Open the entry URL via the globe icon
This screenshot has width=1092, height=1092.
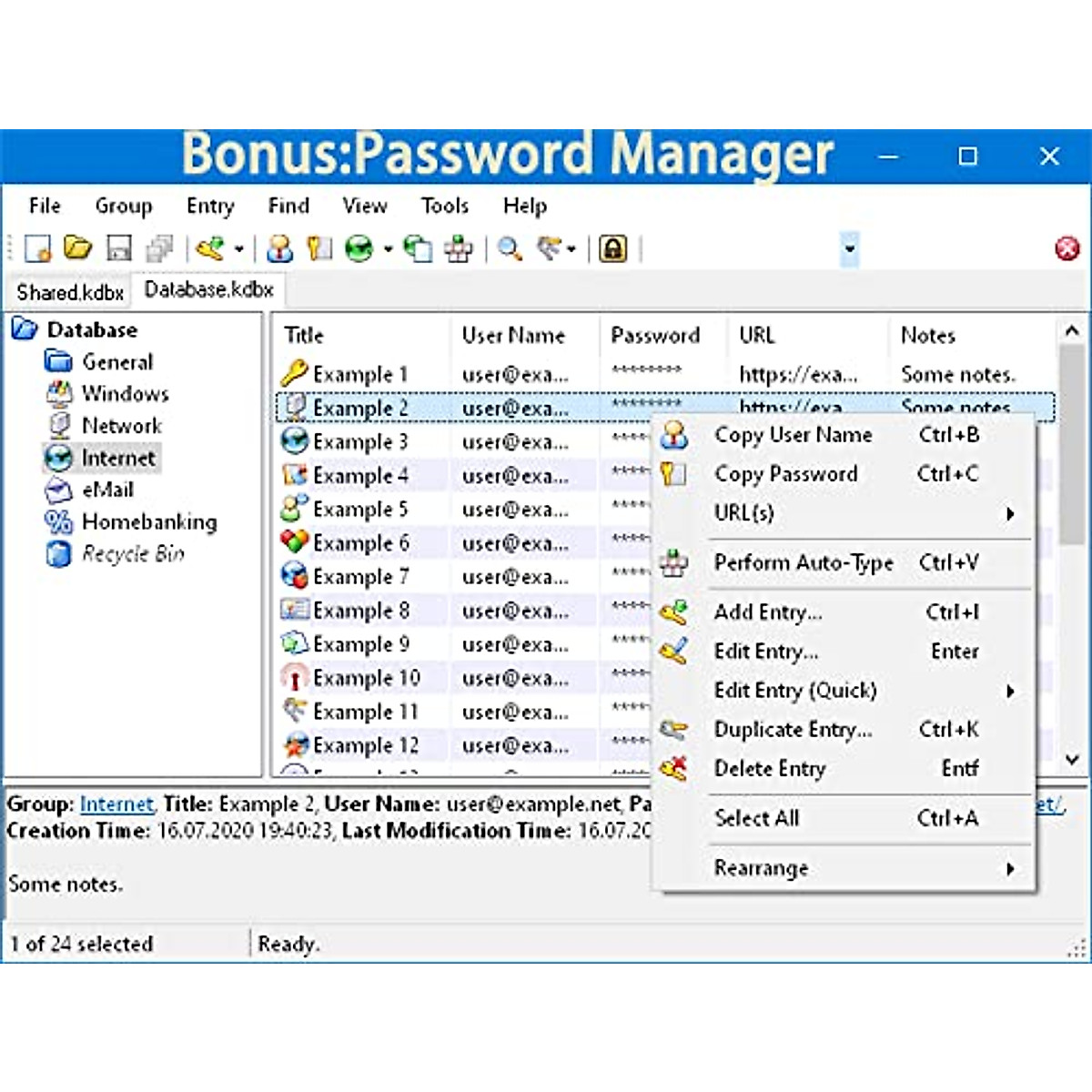pos(357,248)
